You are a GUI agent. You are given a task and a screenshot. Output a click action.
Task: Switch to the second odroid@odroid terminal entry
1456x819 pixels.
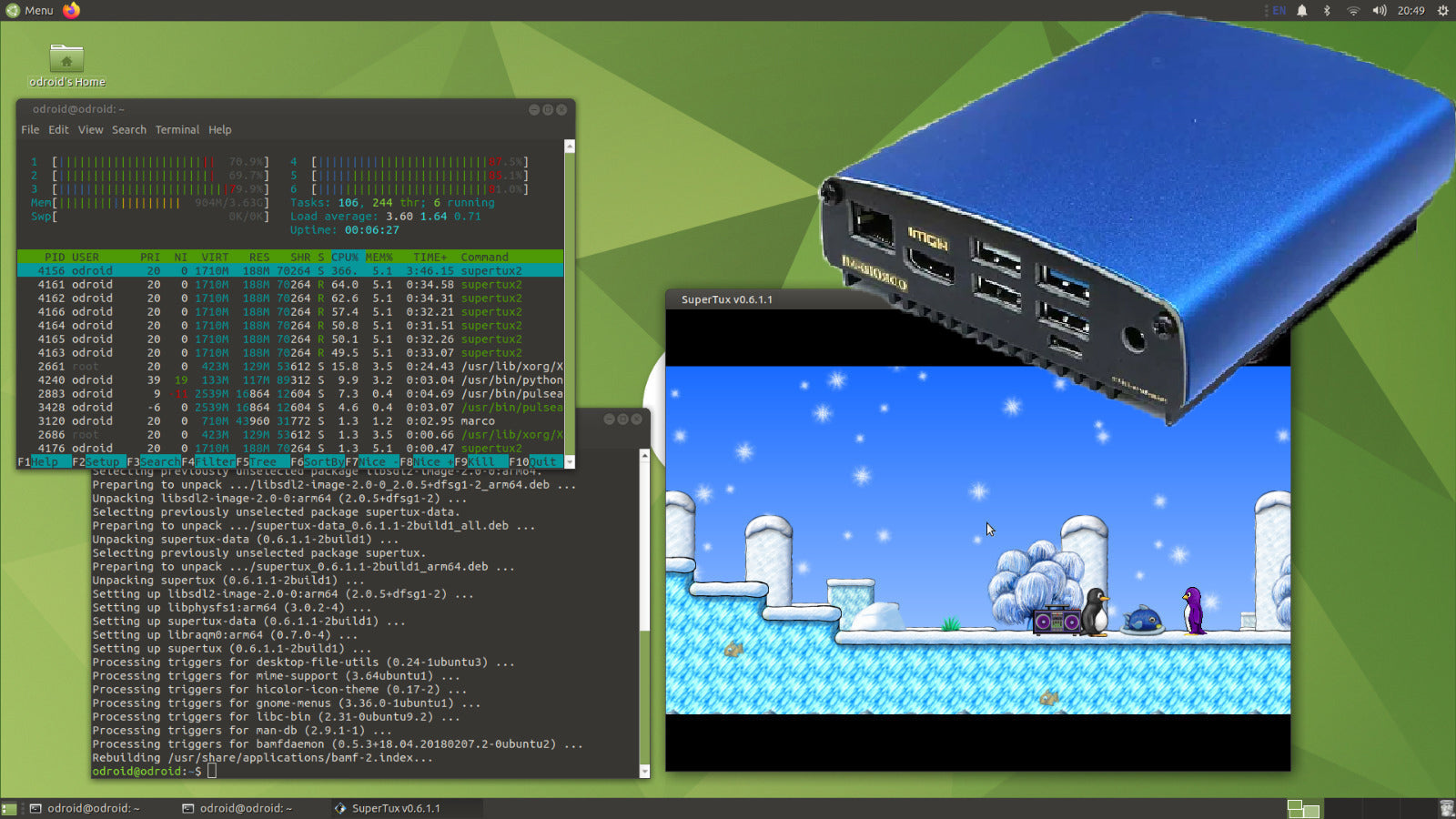tap(243, 807)
